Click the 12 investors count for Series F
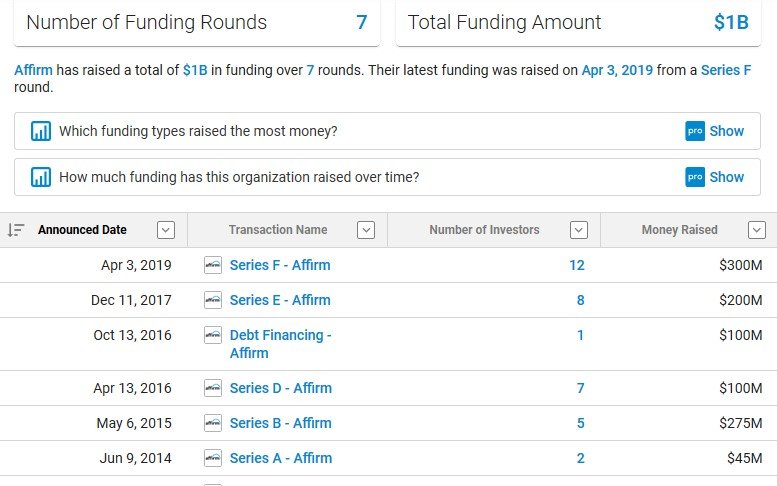777x486 pixels. [576, 265]
